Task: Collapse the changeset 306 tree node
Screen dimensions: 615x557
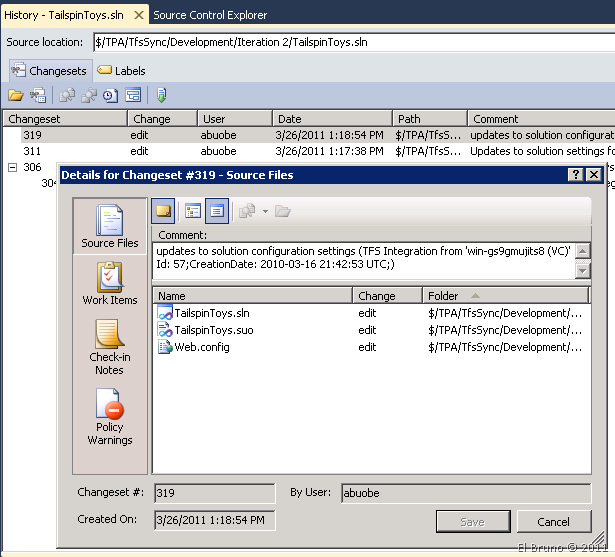Action: point(12,168)
